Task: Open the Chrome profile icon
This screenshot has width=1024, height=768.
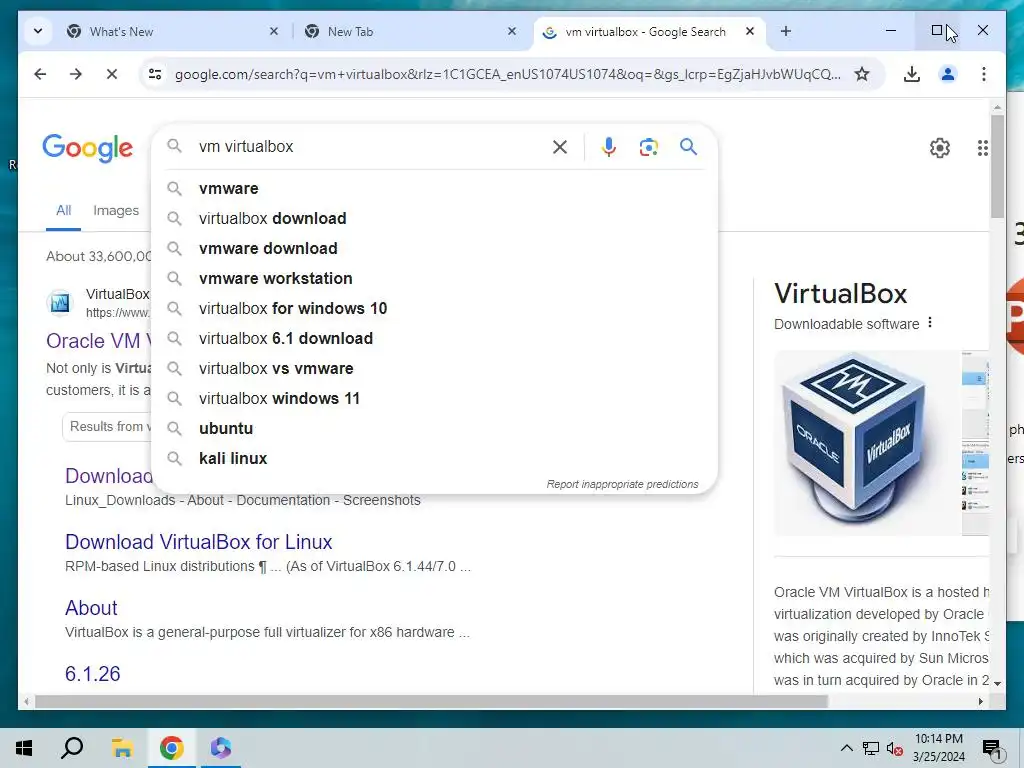Action: click(948, 74)
